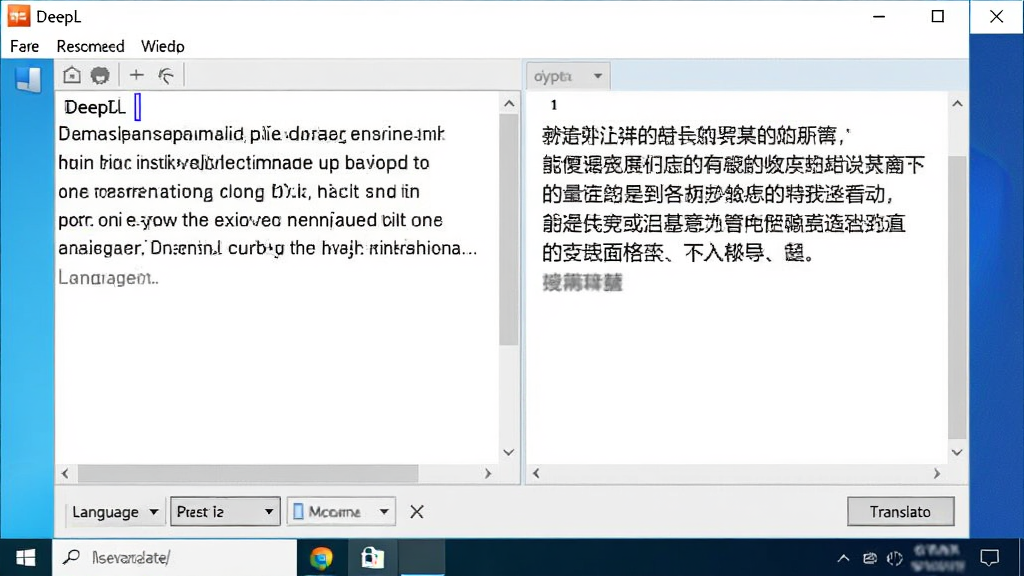Click the translation pane scroll right arrow
The width and height of the screenshot is (1024, 576).
coord(937,473)
